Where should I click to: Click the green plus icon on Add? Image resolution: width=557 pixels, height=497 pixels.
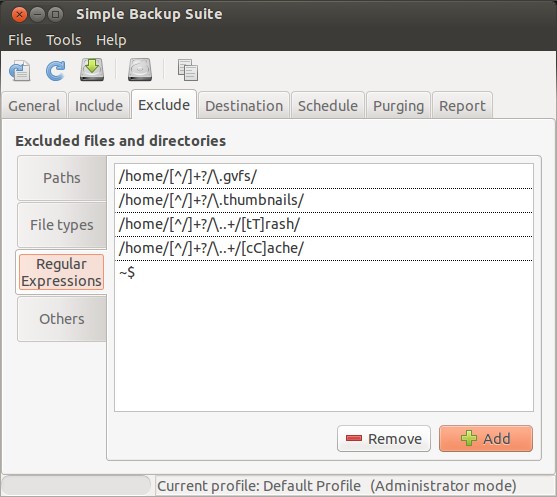469,438
